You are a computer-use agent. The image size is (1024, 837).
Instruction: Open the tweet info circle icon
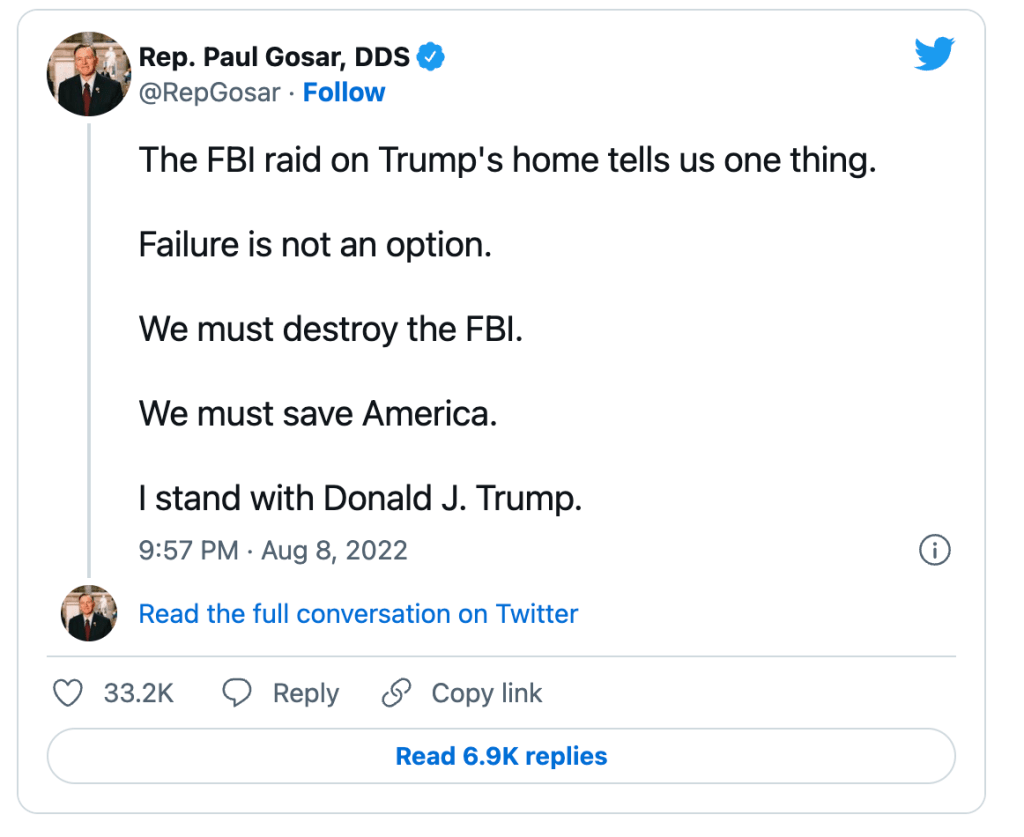(934, 551)
